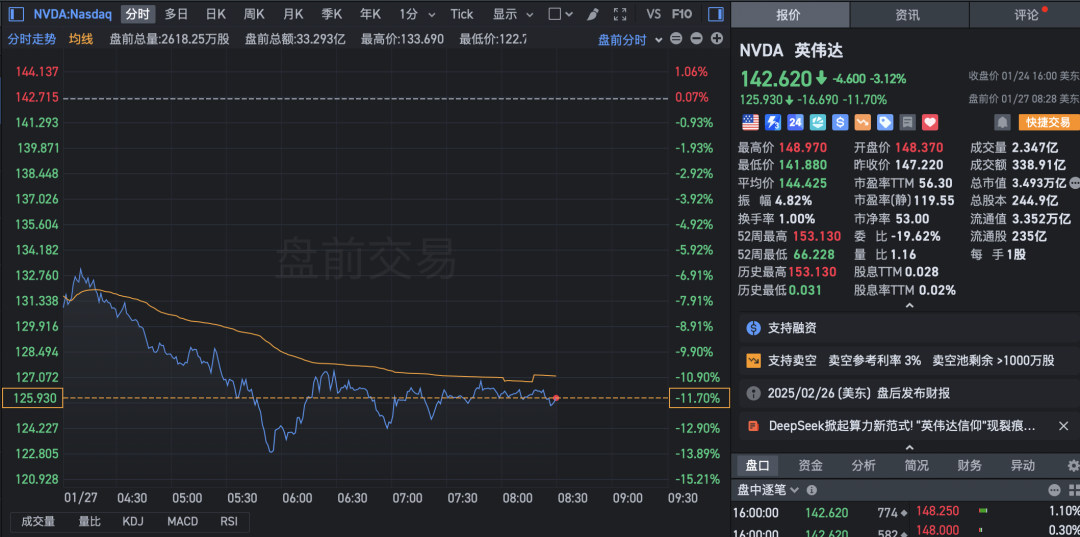Open the rectangle layout dropdown
Viewport: 1080px width, 537px height.
tap(561, 14)
